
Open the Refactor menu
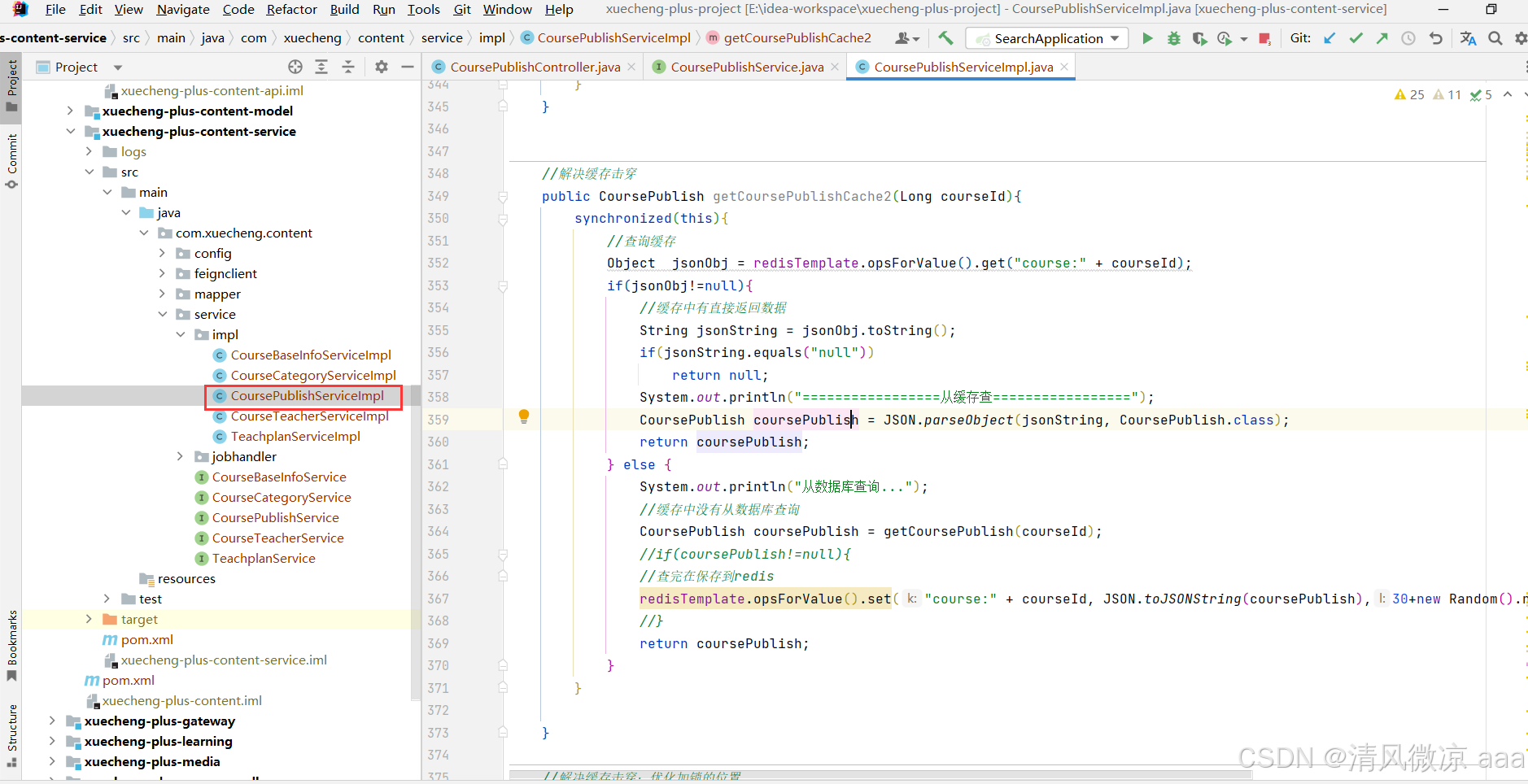(291, 9)
